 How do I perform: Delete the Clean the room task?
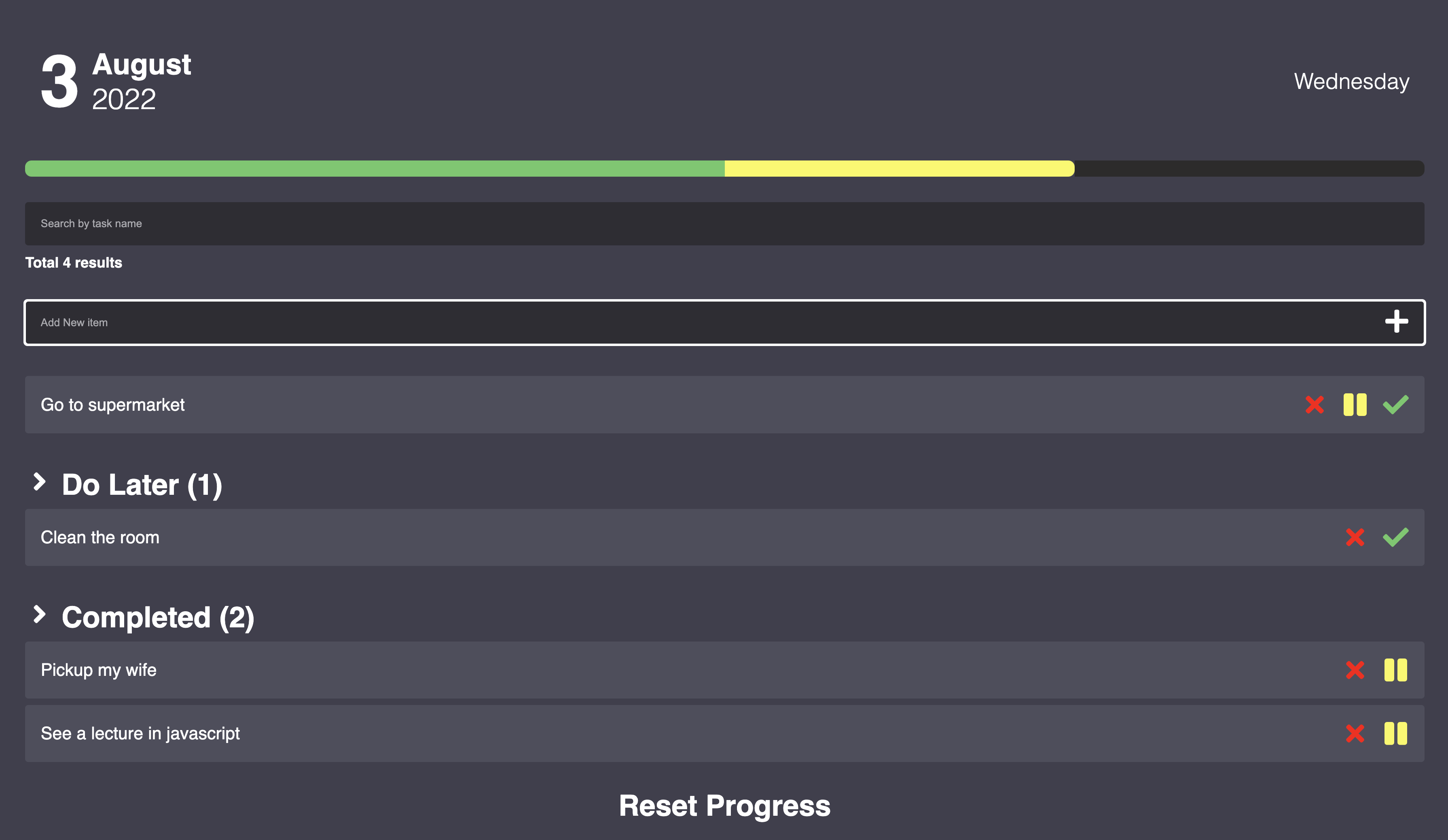click(1355, 537)
